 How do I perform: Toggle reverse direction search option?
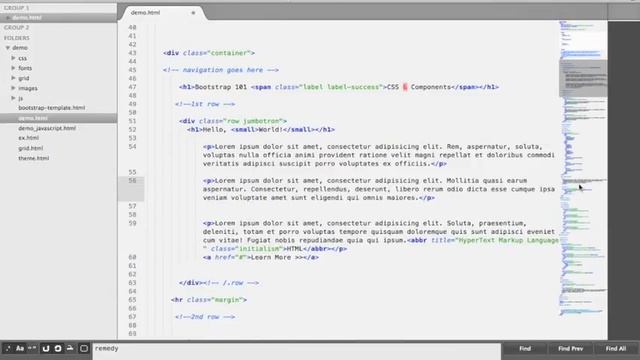[45, 349]
